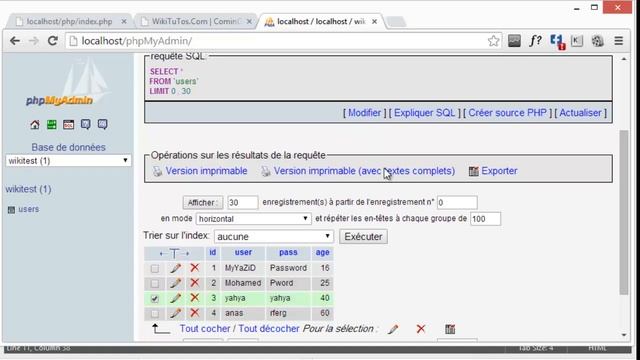Viewport: 640px width, 360px height.
Task: Check the row 4 anas checkbox
Action: click(155, 313)
